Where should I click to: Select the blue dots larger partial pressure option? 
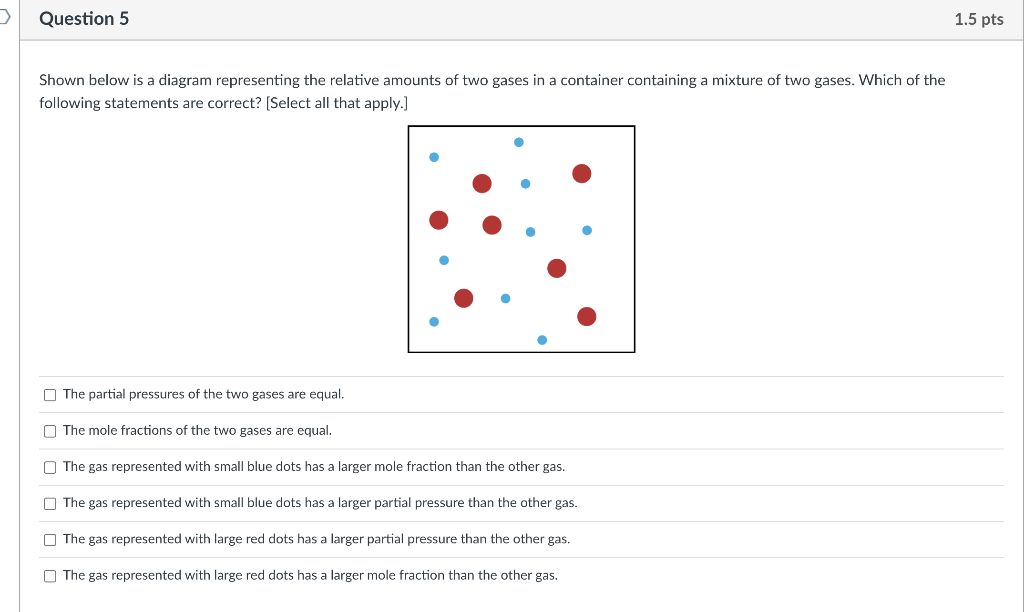[50, 502]
